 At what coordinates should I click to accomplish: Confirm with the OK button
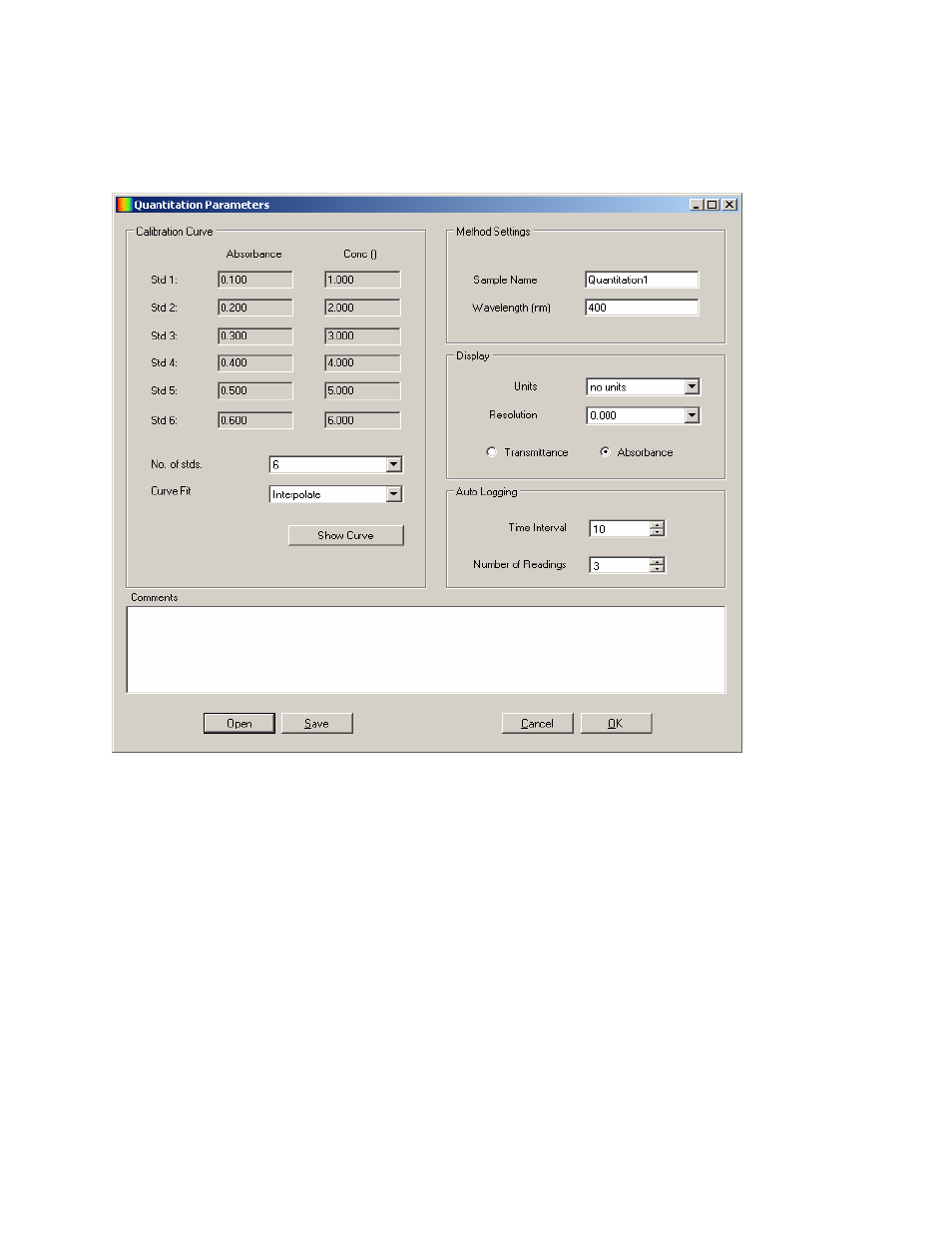tap(616, 724)
